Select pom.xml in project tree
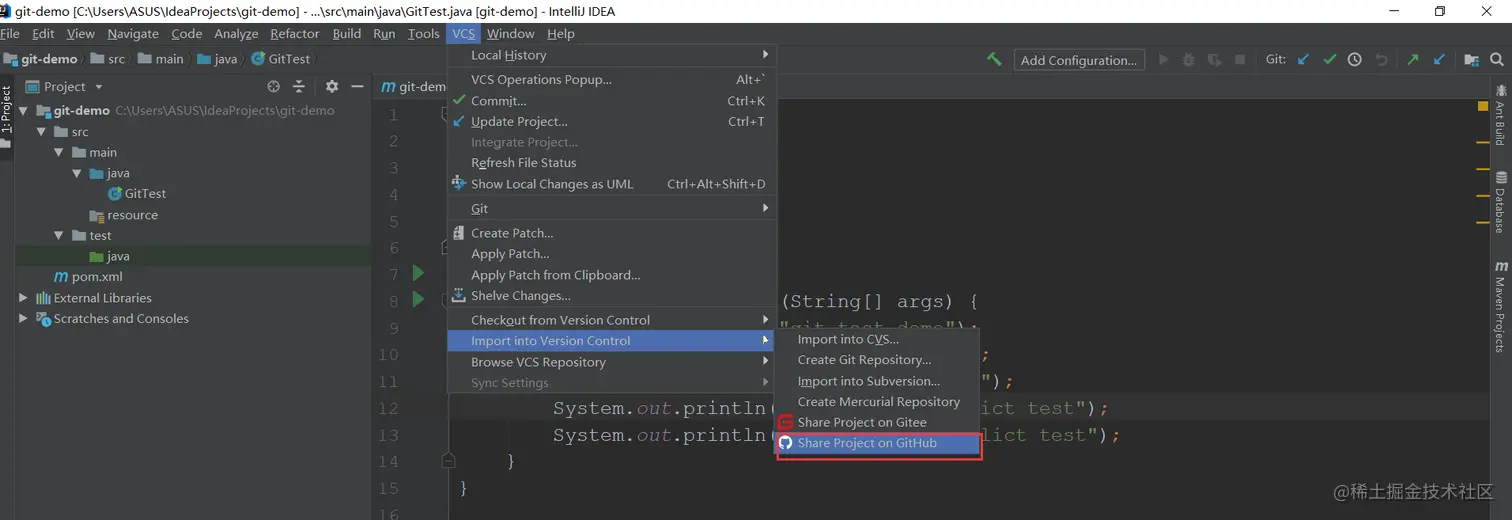The image size is (1512, 520). (88, 276)
